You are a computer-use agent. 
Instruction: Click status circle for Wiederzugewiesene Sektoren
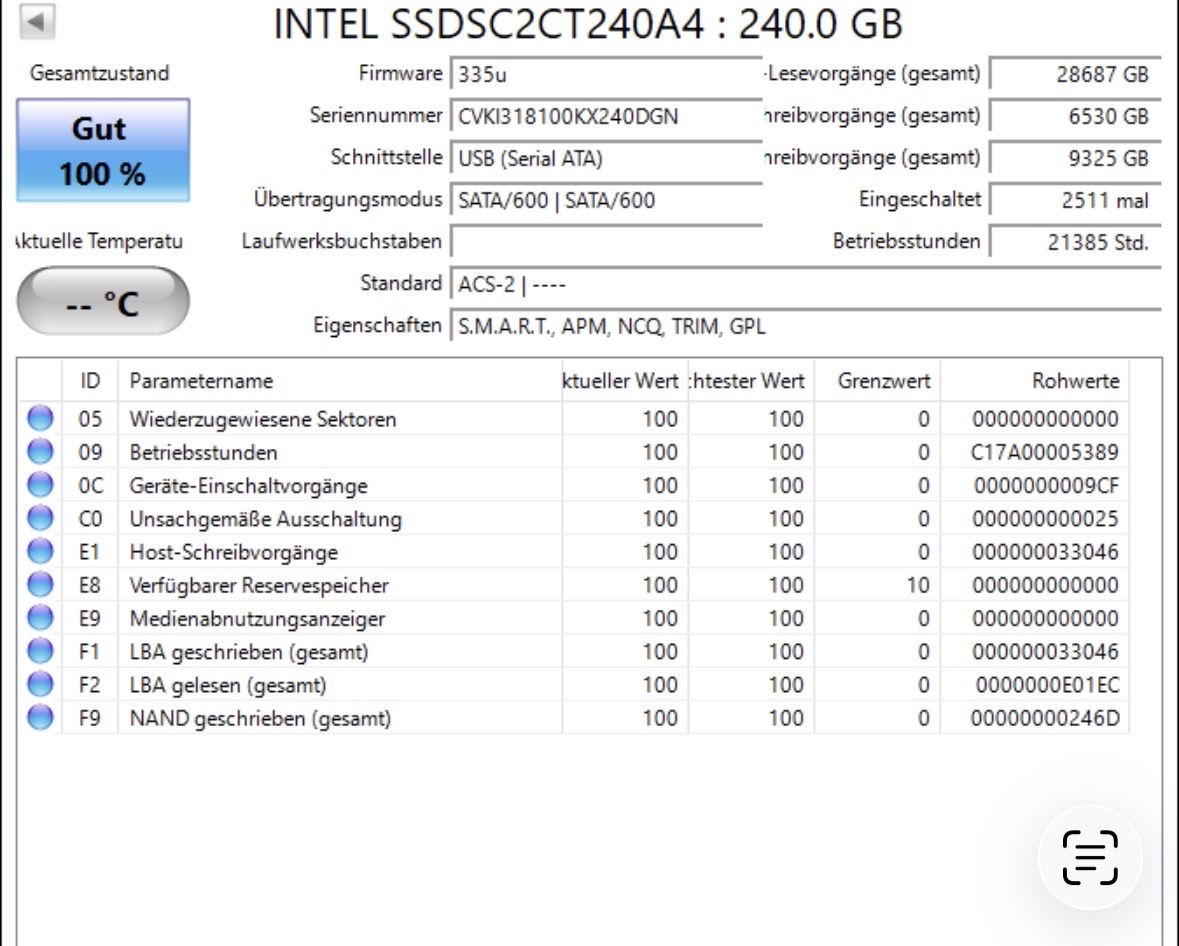40,418
